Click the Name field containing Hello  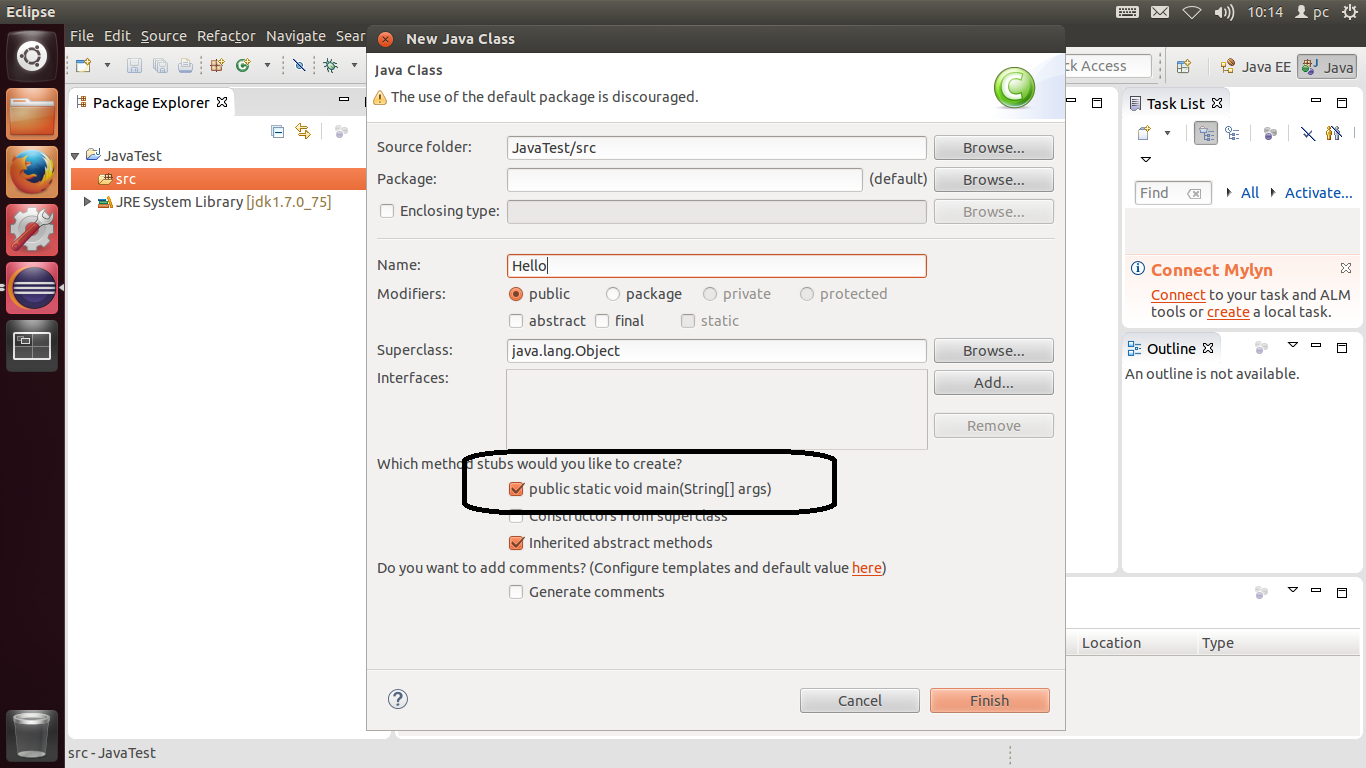[x=716, y=265]
